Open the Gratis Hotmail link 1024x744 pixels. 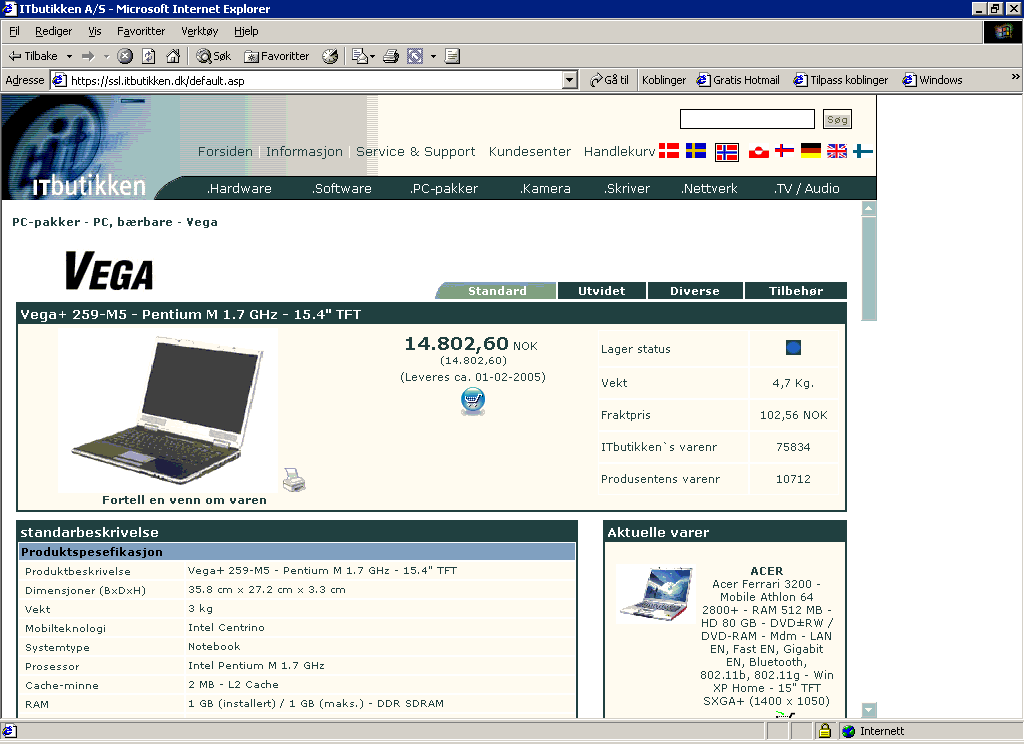pyautogui.click(x=738, y=80)
